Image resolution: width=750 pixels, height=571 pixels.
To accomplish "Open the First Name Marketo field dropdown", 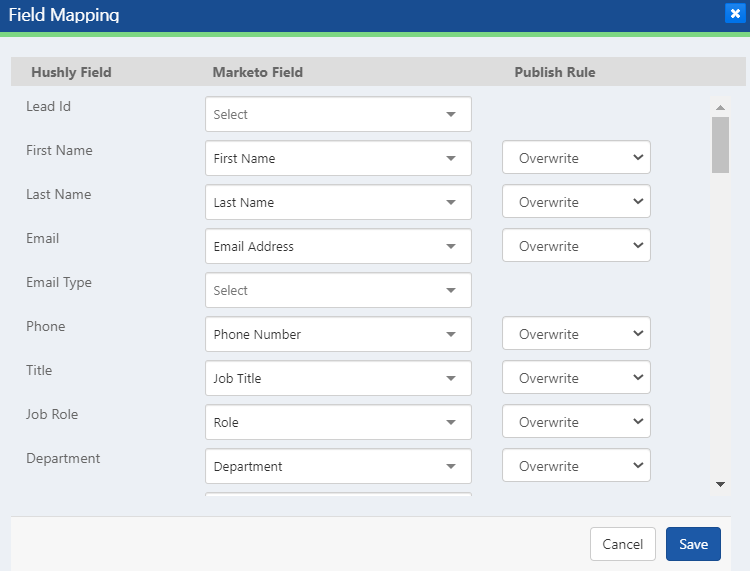I will [338, 158].
